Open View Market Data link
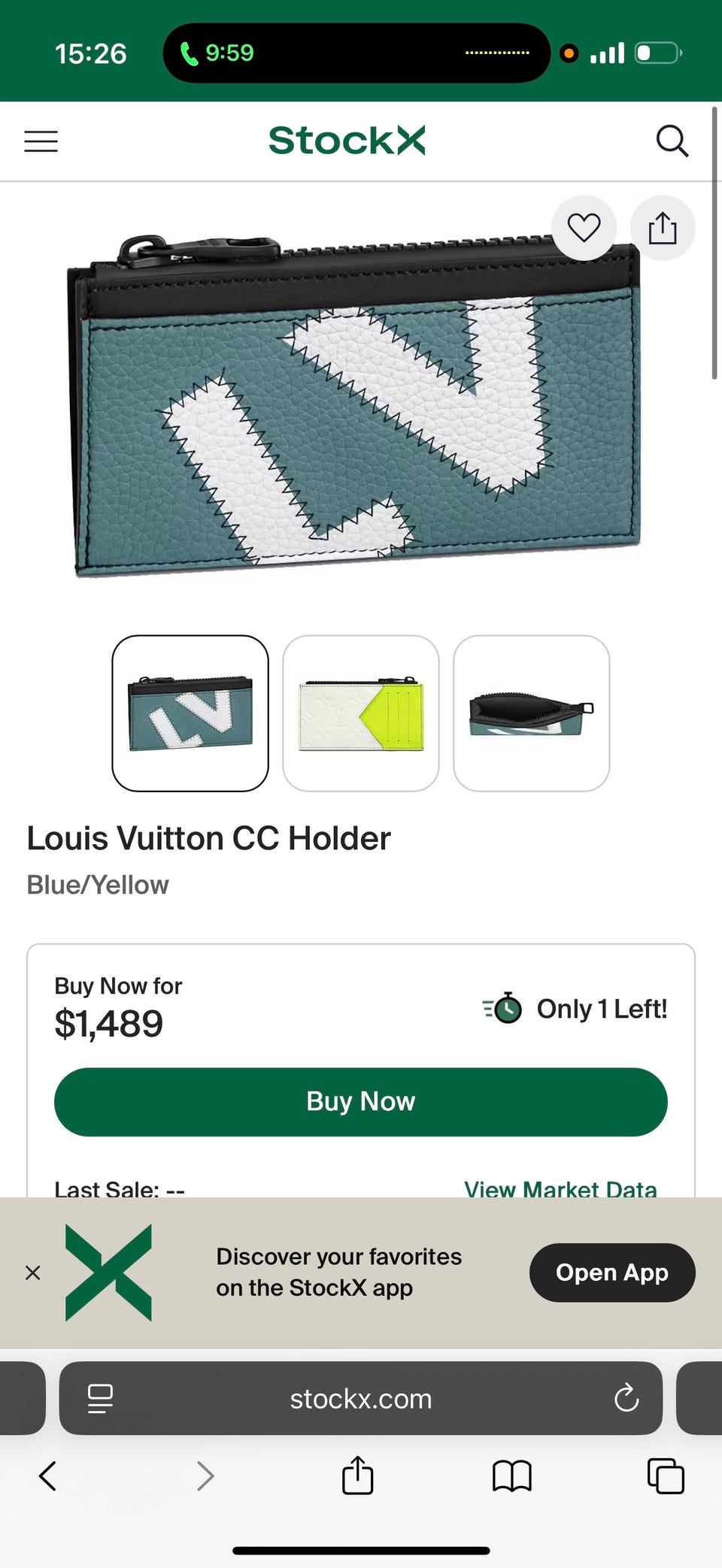The image size is (722, 1568). pos(560,1188)
